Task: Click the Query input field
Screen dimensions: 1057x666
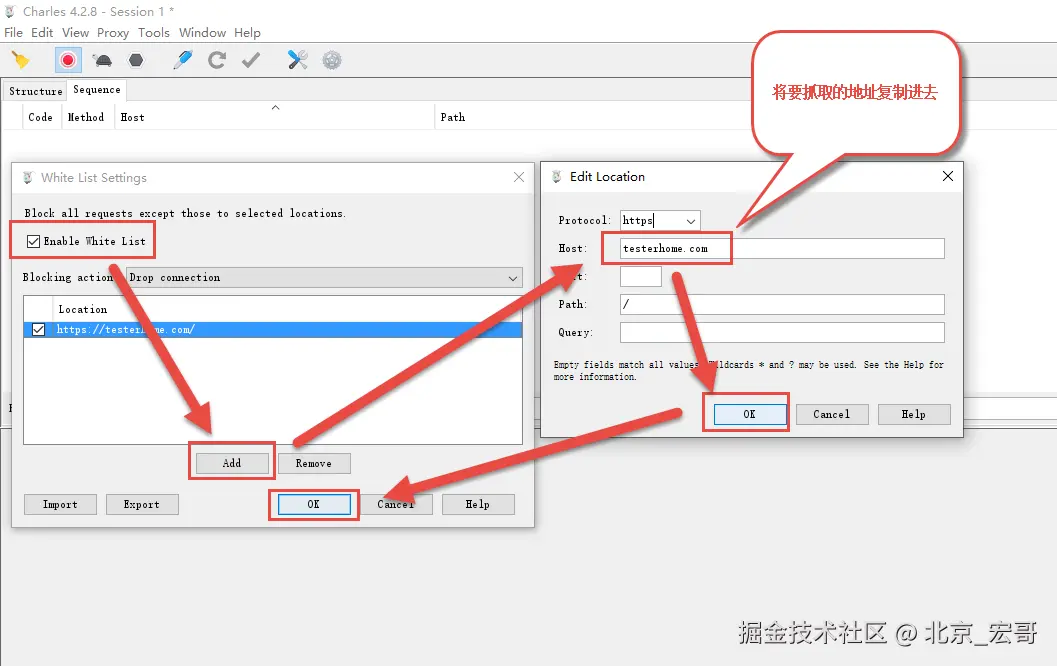Action: [782, 332]
